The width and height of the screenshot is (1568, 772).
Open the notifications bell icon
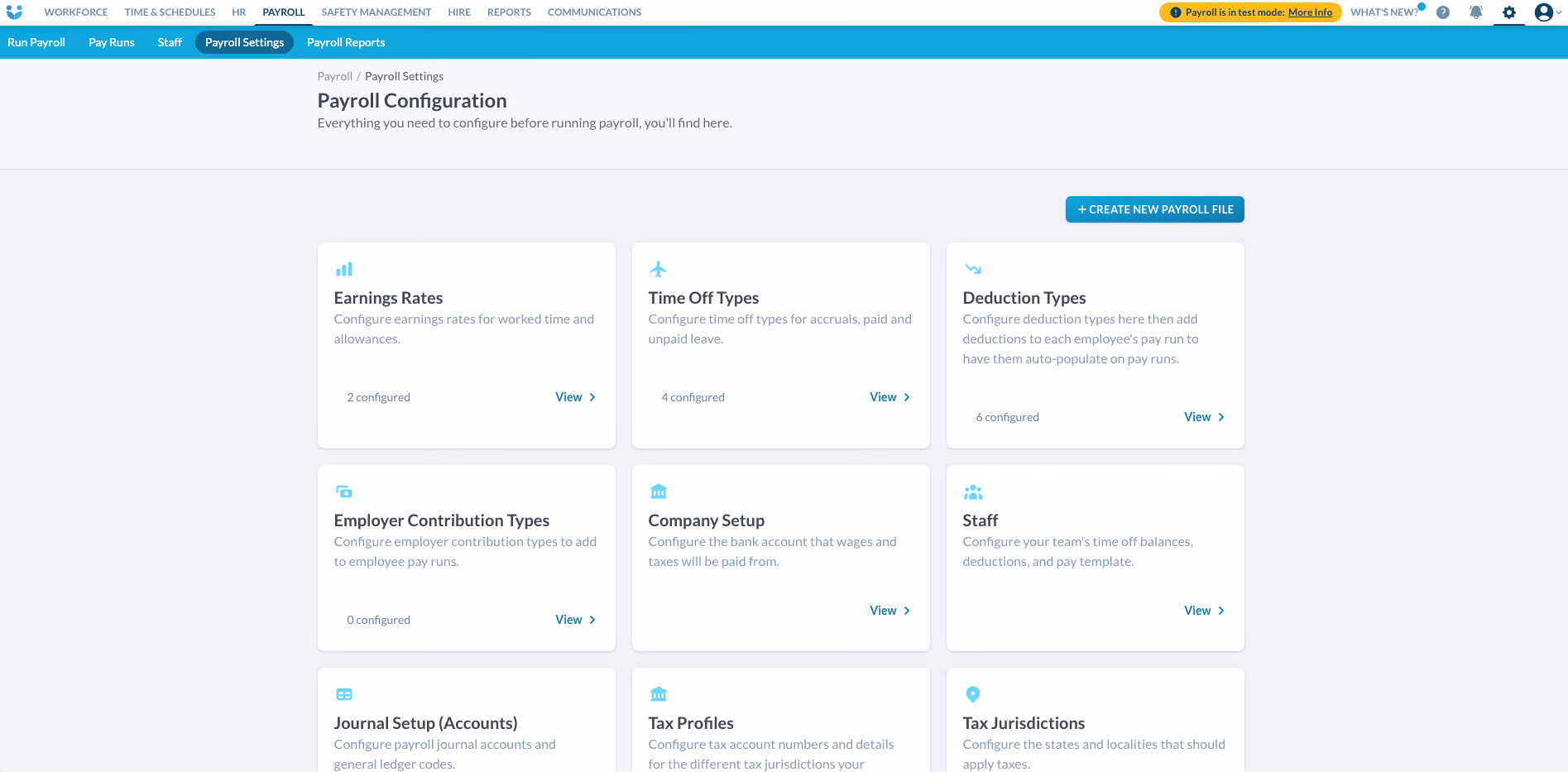[x=1476, y=12]
